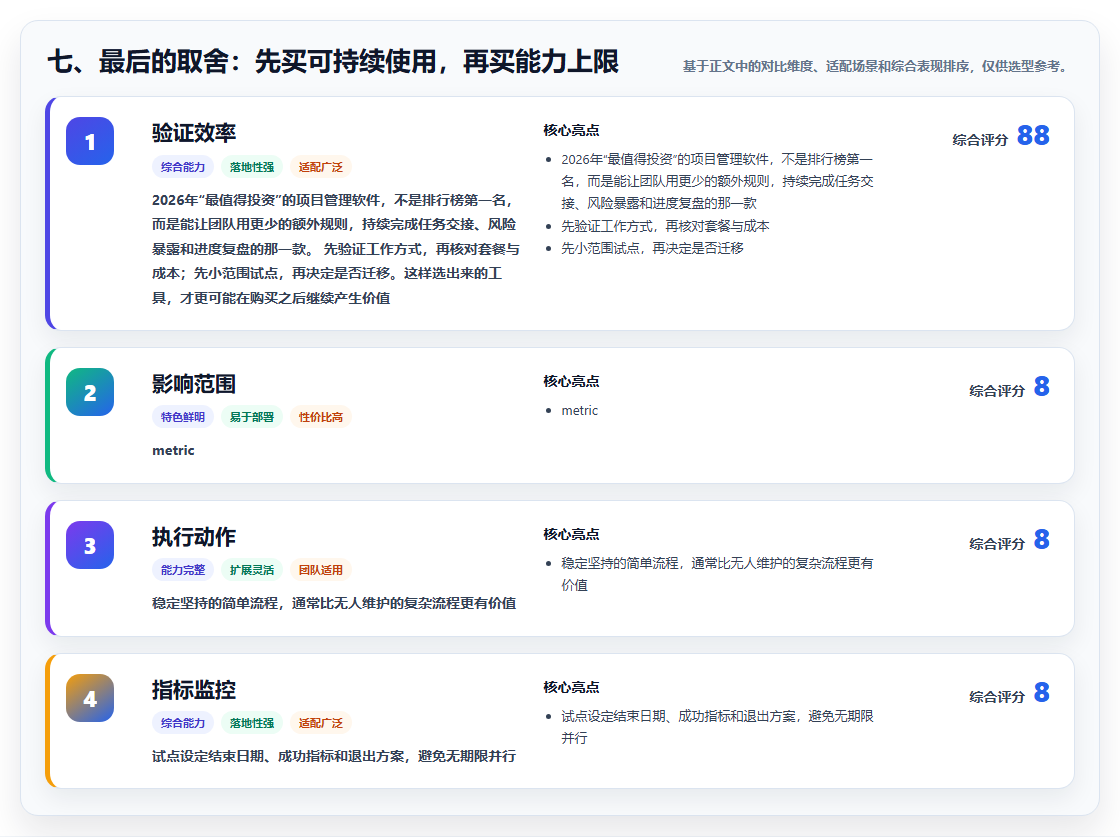Click the 落地性强 tag under 验证效率
This screenshot has height=837, width=1120.
pos(251,167)
